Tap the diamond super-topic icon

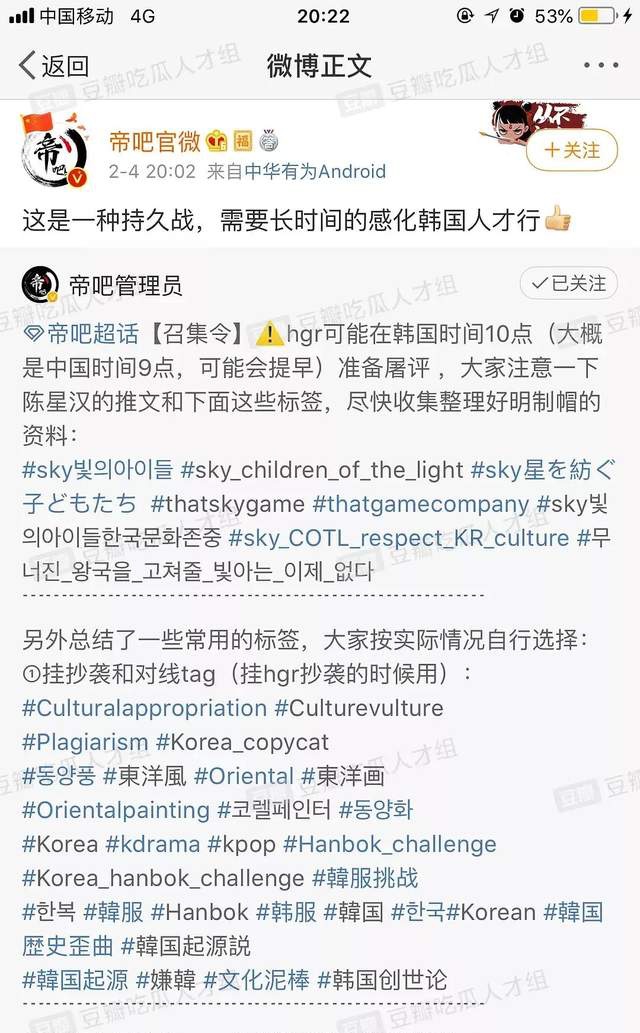coord(33,334)
